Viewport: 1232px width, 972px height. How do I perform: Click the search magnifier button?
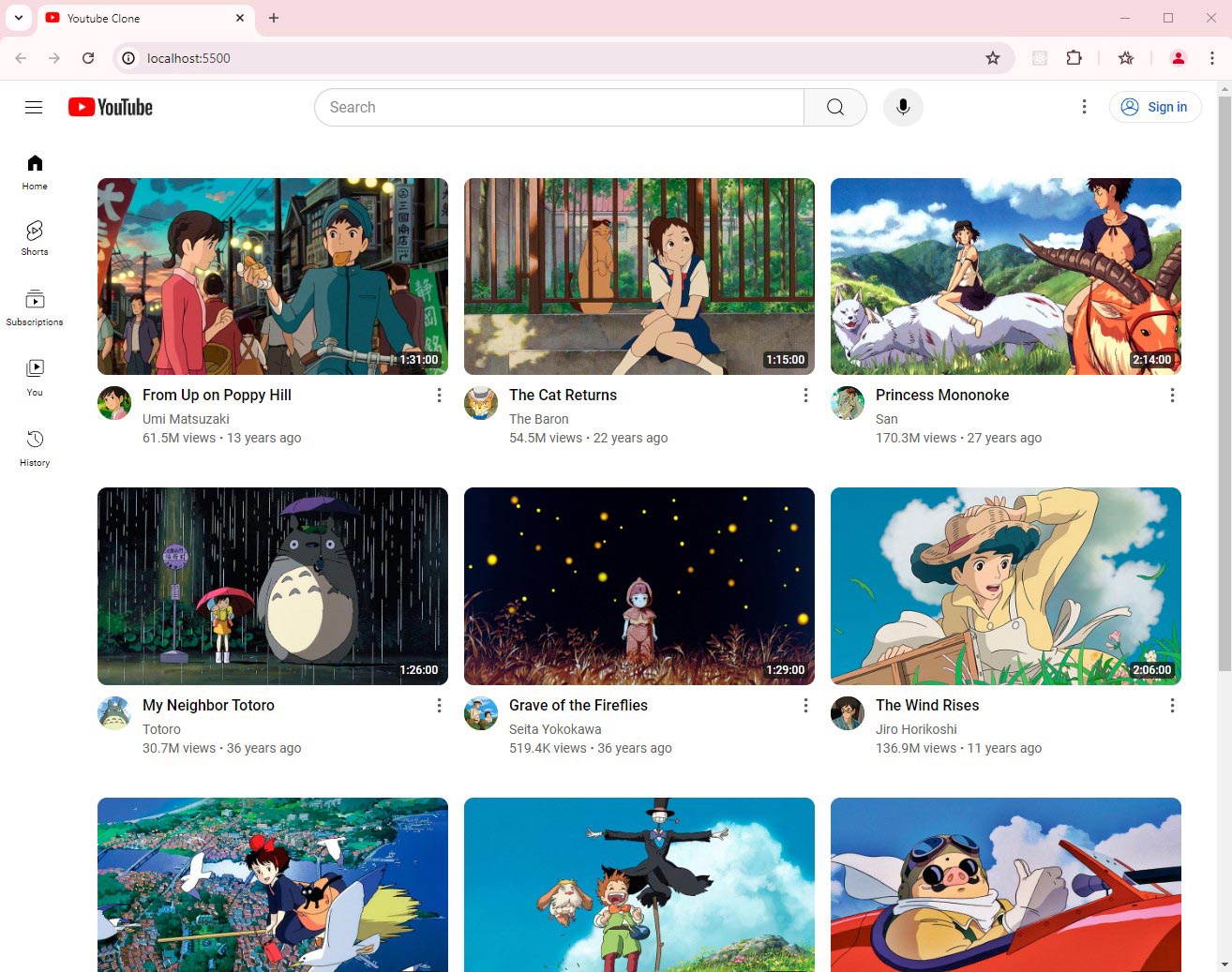pos(834,107)
